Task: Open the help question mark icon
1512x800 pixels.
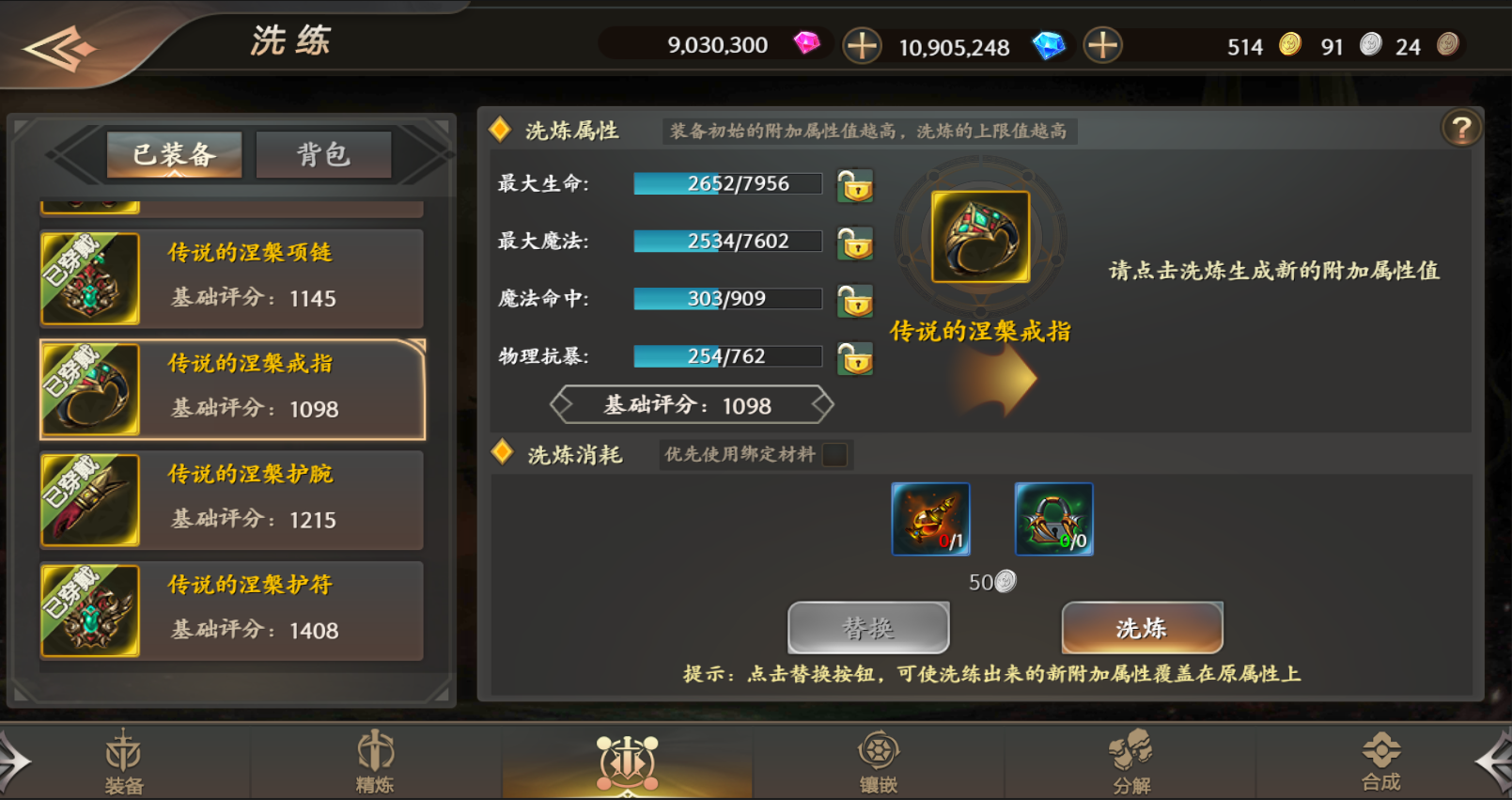Action: (x=1461, y=129)
